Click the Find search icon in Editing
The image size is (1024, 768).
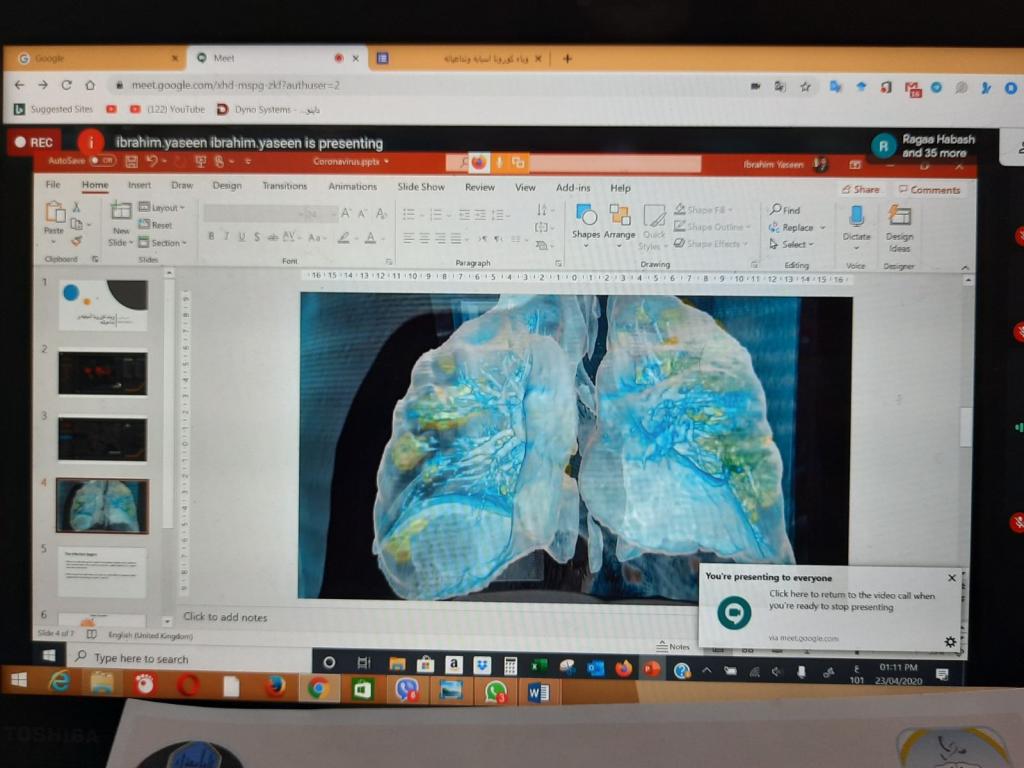coord(776,210)
